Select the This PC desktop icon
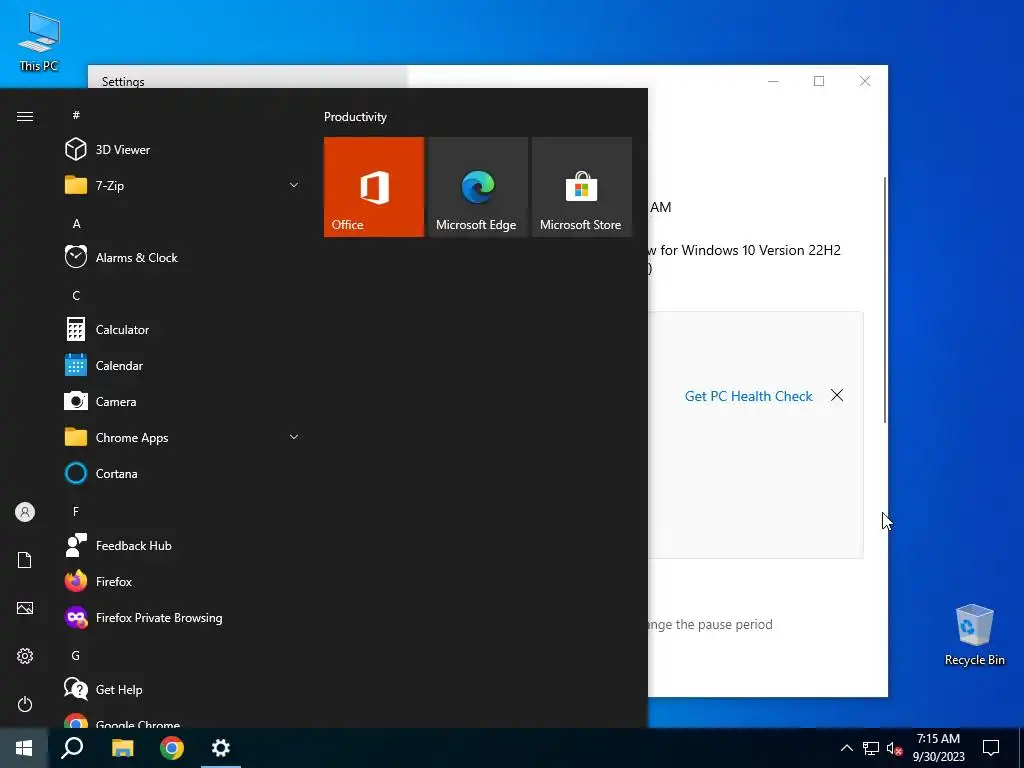This screenshot has width=1024, height=768. 39,42
